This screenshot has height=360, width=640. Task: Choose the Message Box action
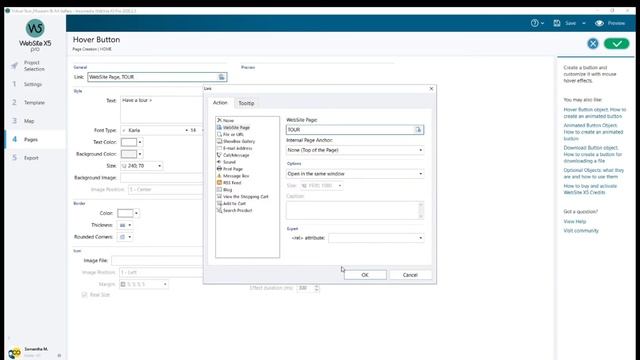(x=233, y=176)
